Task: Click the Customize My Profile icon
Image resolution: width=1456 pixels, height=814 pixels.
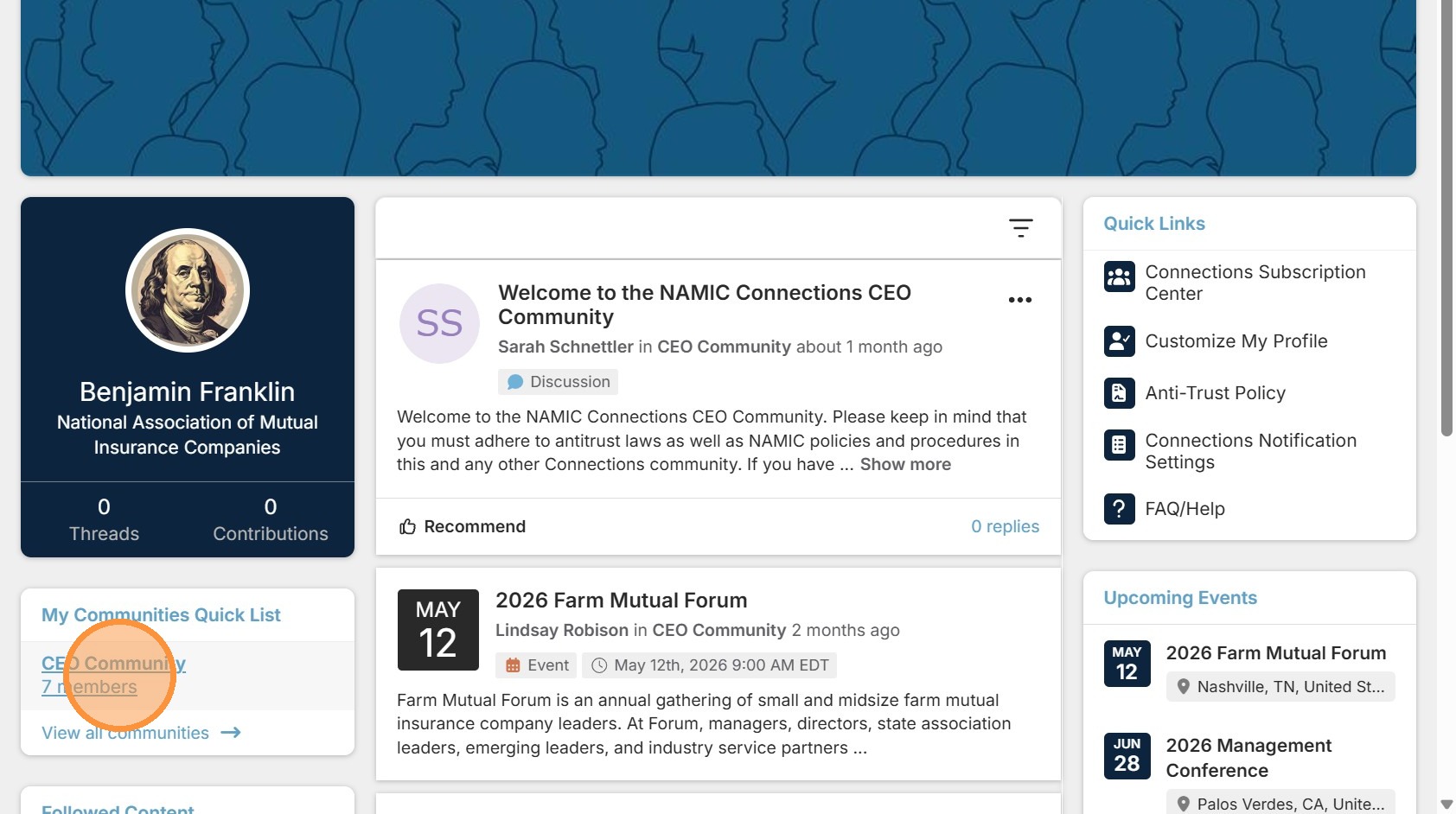Action: click(1120, 341)
